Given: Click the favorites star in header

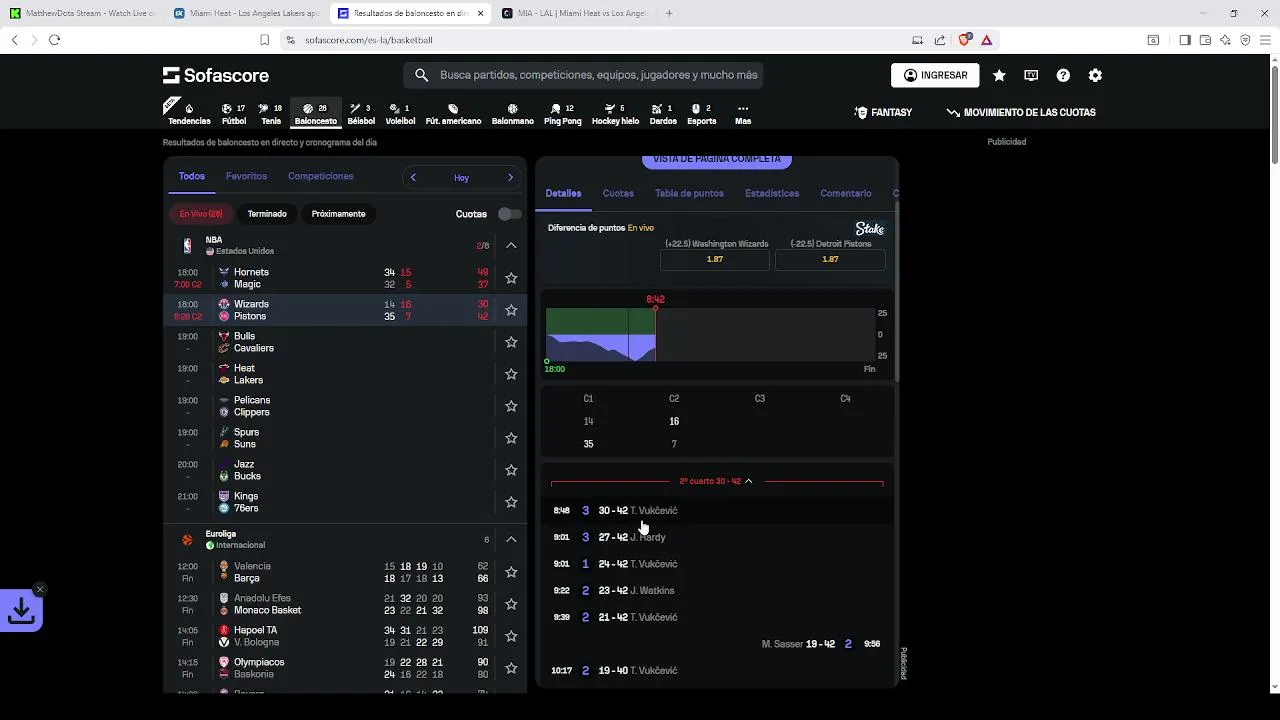Looking at the screenshot, I should click(x=999, y=75).
